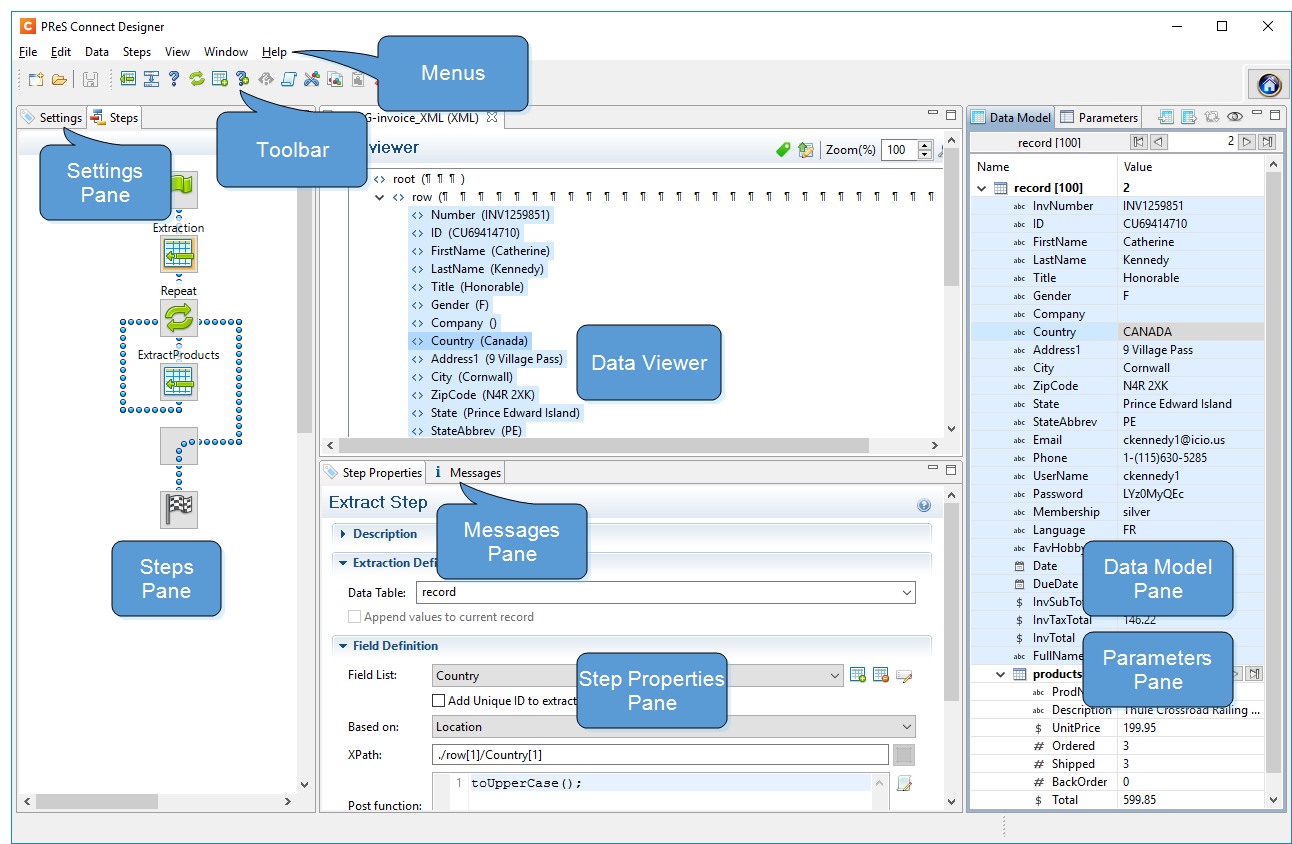The width and height of the screenshot is (1292, 844).
Task: Open the View menu
Action: 177,52
